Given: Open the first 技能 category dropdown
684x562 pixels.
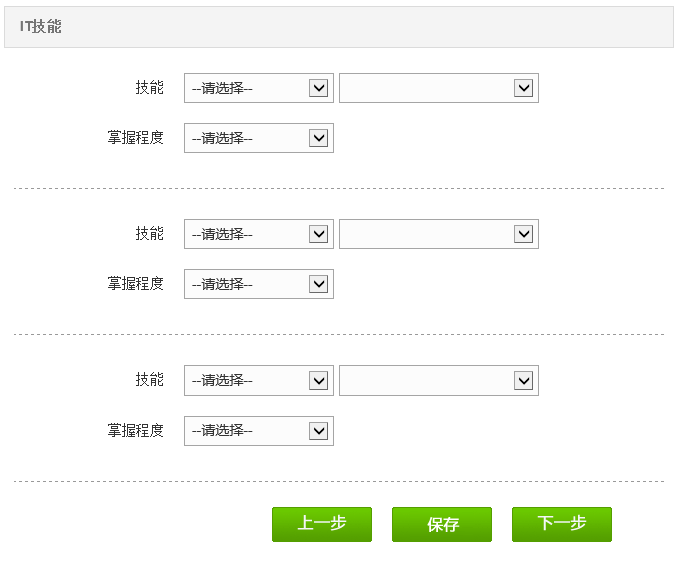Looking at the screenshot, I should pos(259,88).
